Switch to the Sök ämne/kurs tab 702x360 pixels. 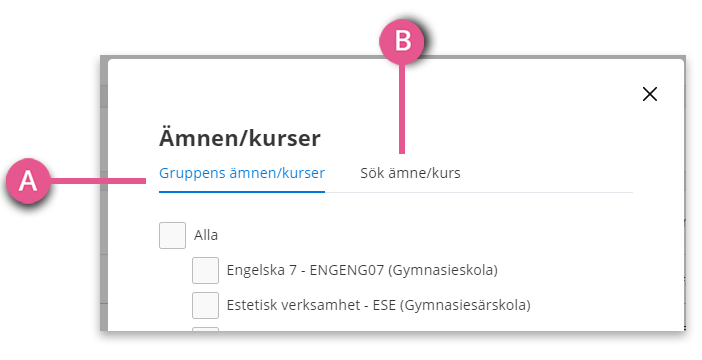pos(410,173)
